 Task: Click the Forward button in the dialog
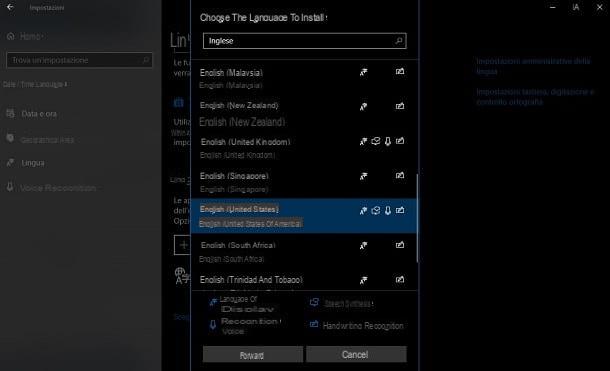coord(253,355)
